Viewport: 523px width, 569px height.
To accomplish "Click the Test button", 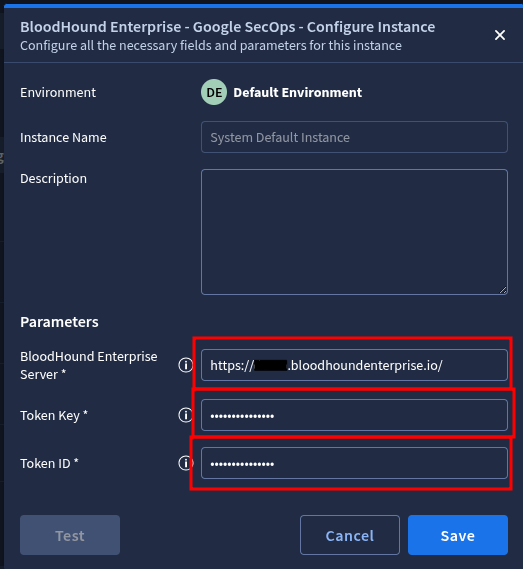I will [x=70, y=535].
